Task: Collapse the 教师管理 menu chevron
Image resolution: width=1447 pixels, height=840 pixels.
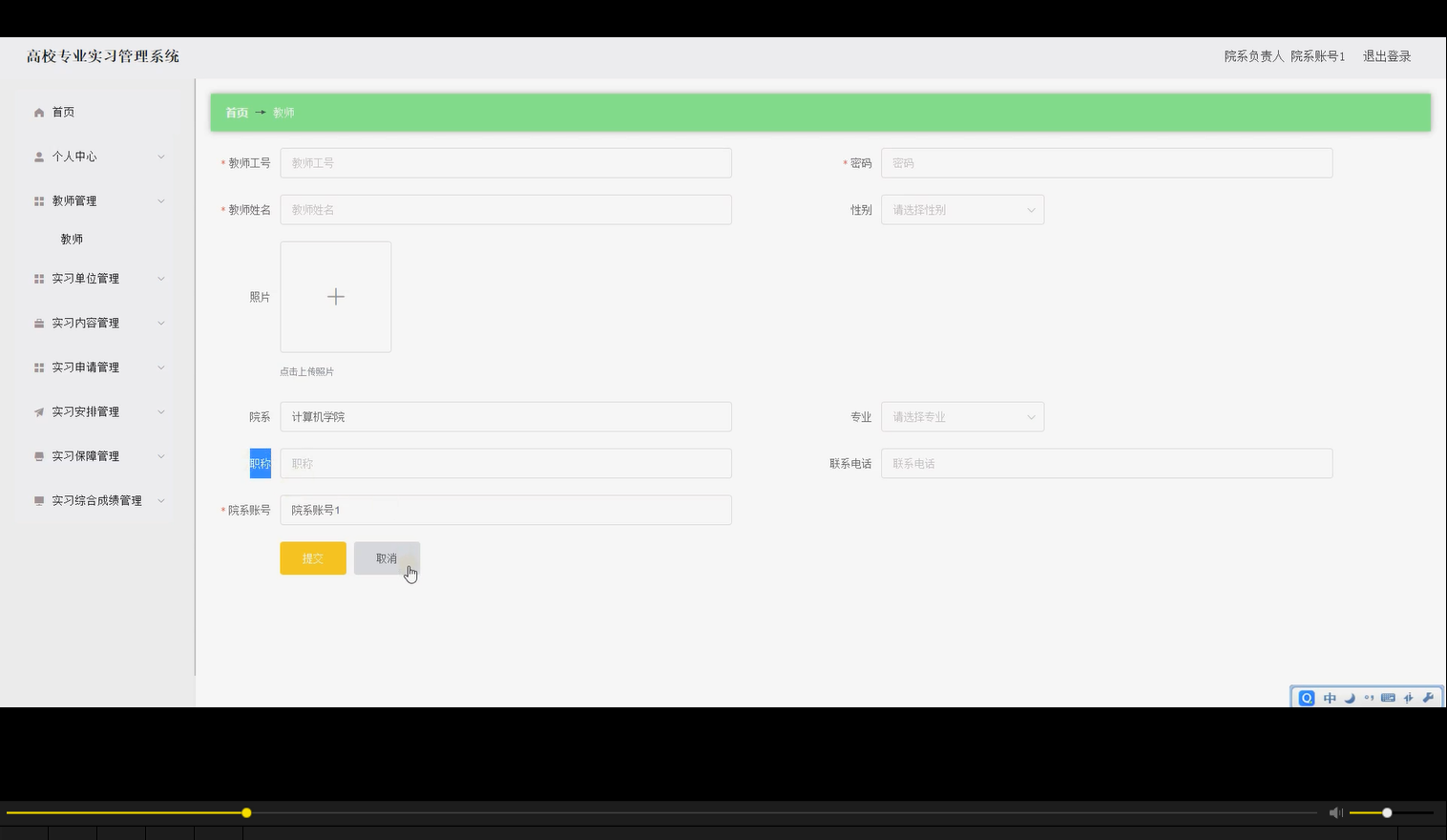Action: coord(160,201)
